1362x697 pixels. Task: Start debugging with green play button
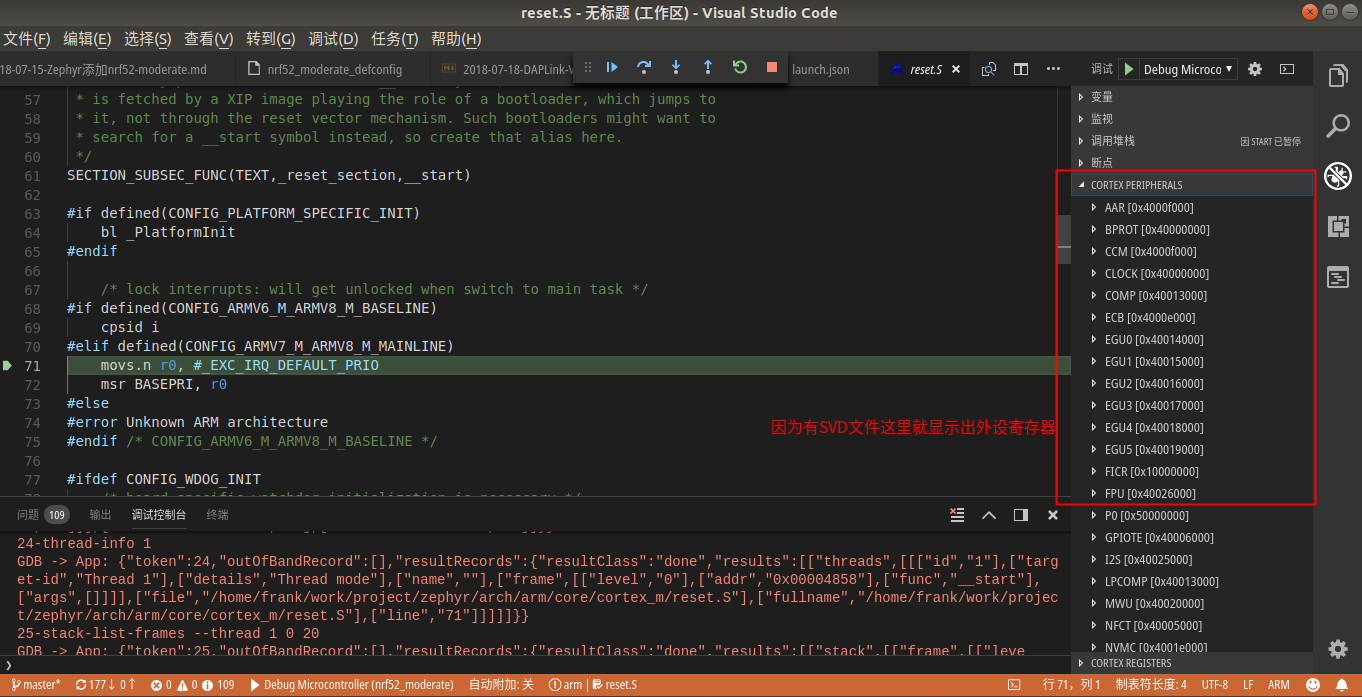pos(1129,69)
